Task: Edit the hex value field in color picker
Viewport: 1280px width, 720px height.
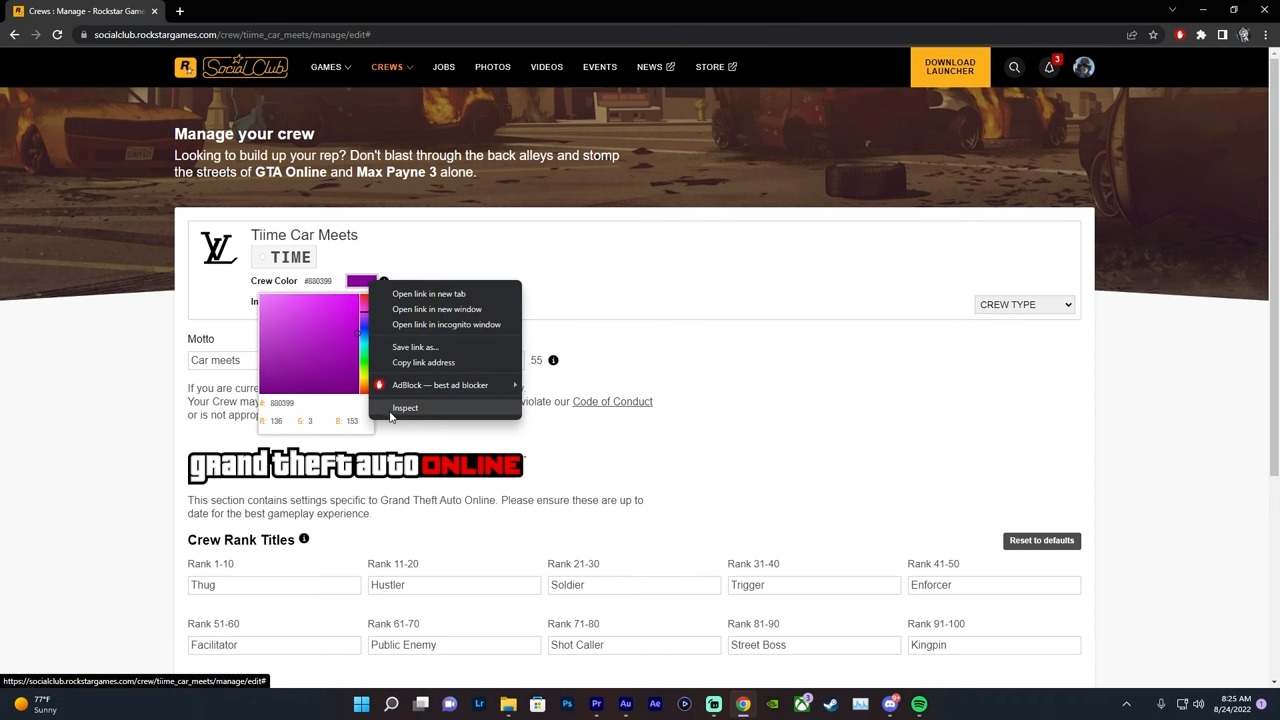Action: (283, 403)
